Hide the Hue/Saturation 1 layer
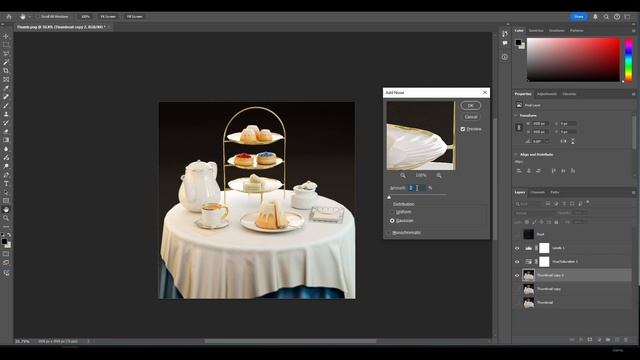 517,262
